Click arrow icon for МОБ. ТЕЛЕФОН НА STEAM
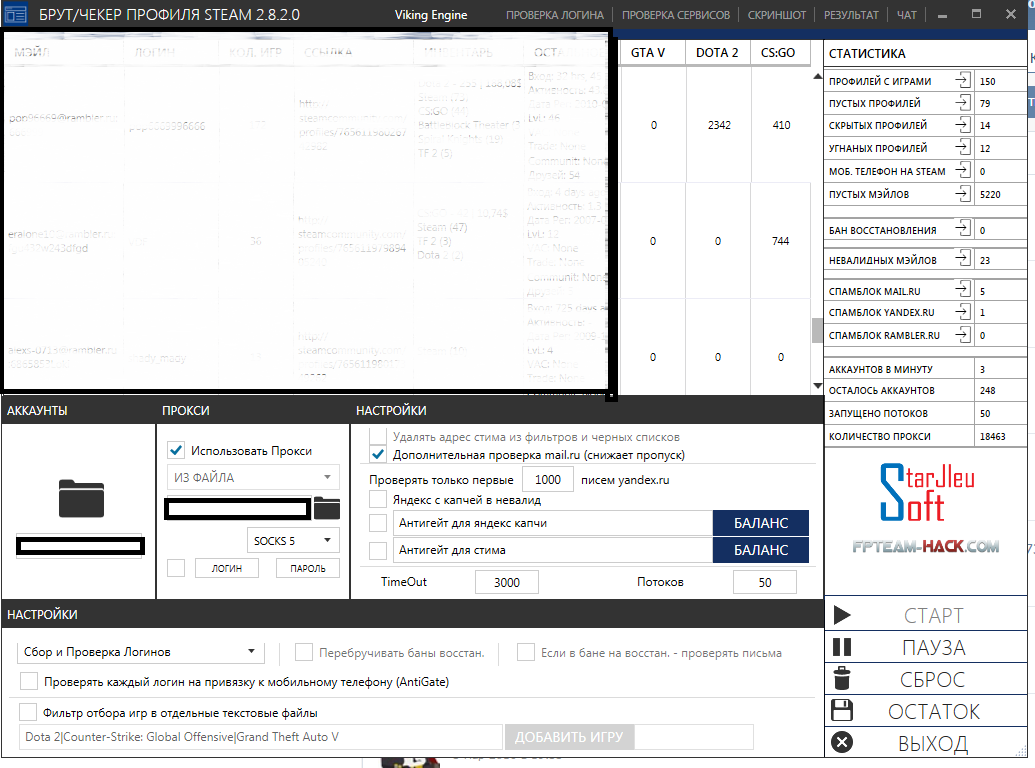Screen dimensions: 1035x768 click(x=963, y=170)
